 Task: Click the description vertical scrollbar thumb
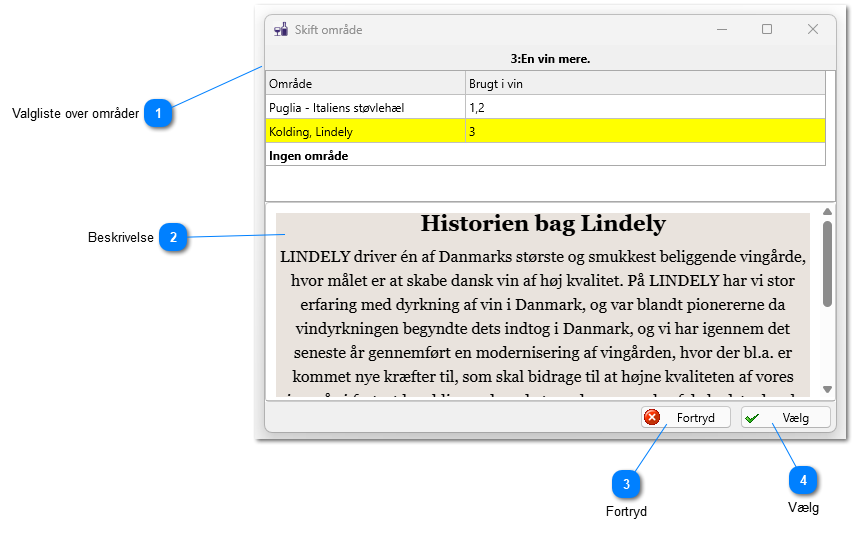pos(827,264)
